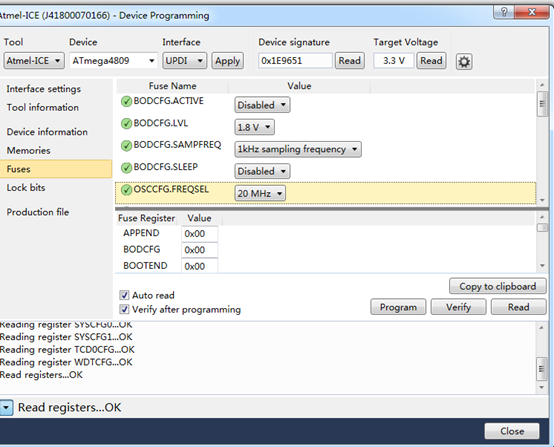Click the help question mark button
554x447 pixels.
504,12
